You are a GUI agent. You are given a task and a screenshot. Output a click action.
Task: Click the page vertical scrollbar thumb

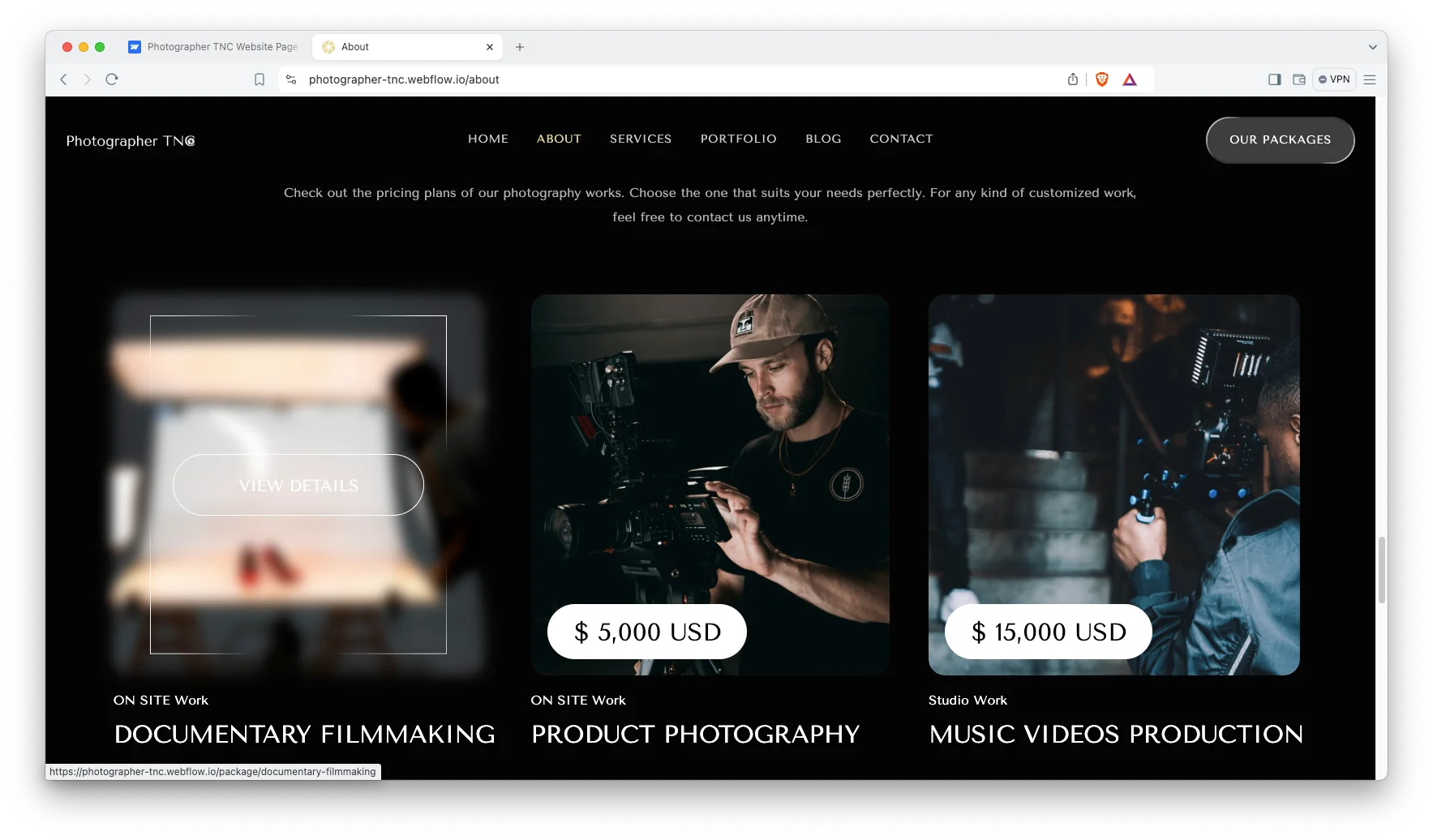pyautogui.click(x=1382, y=570)
